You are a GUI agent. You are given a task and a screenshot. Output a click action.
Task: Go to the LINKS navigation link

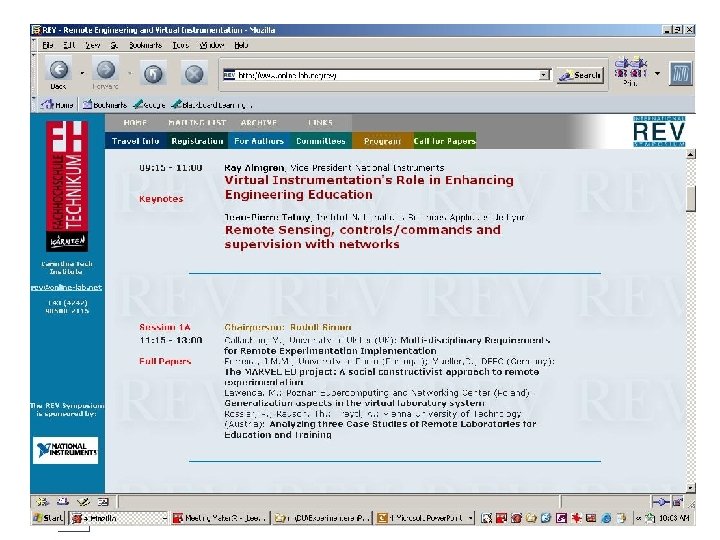pyautogui.click(x=320, y=123)
